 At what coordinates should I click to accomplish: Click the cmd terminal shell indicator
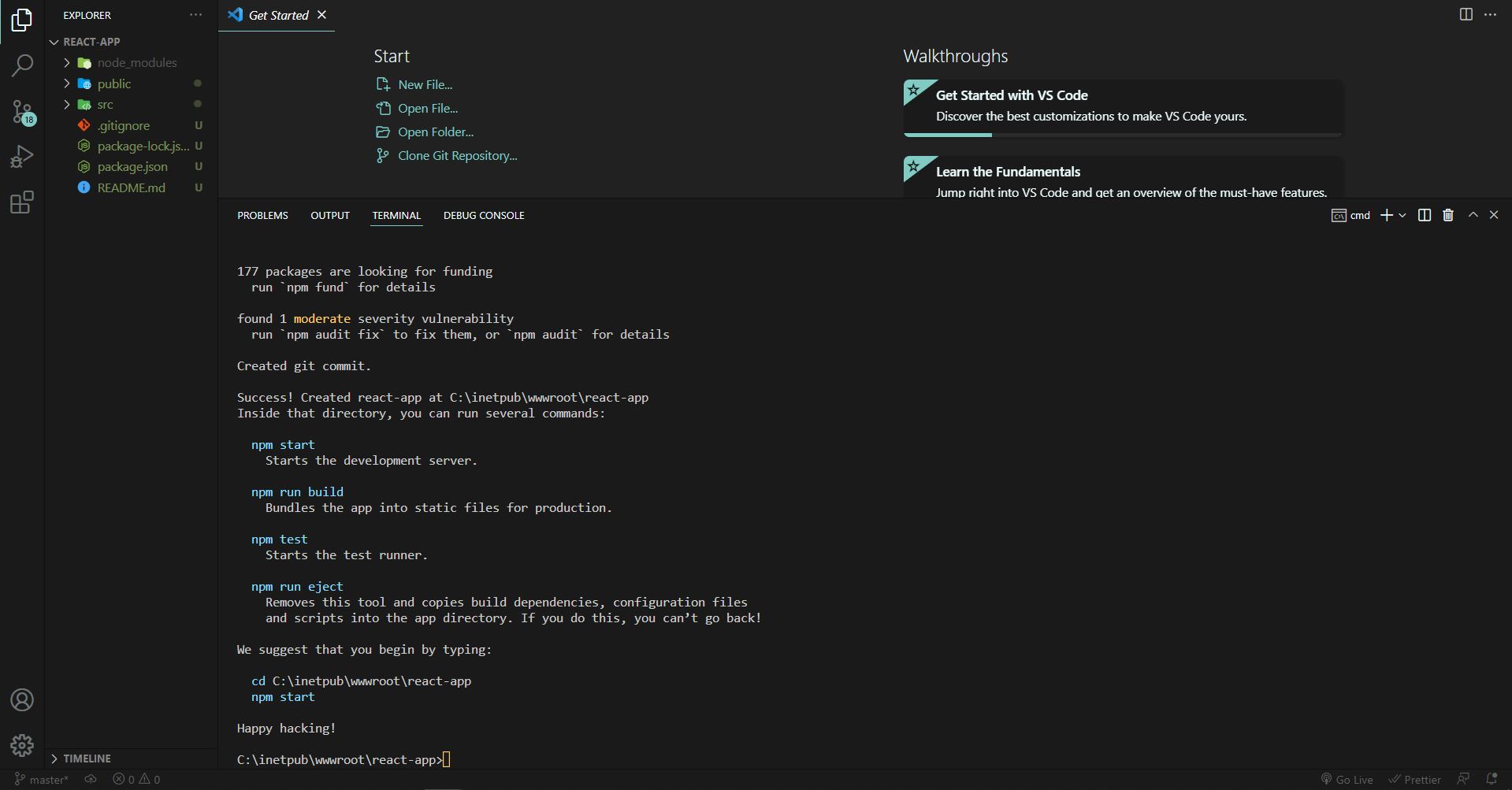pos(1350,215)
